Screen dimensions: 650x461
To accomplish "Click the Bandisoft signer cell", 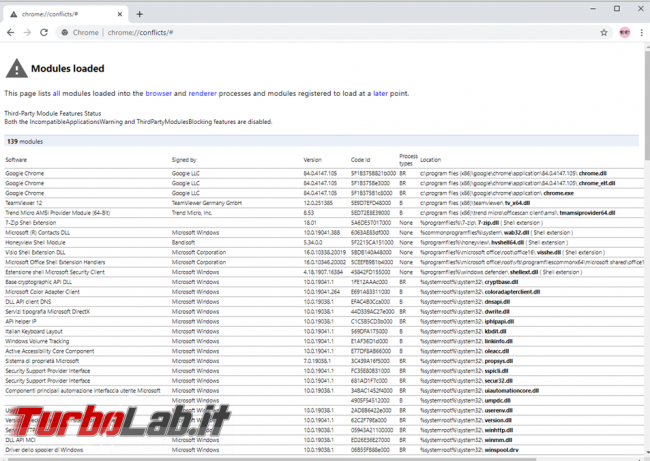I will tap(183, 243).
